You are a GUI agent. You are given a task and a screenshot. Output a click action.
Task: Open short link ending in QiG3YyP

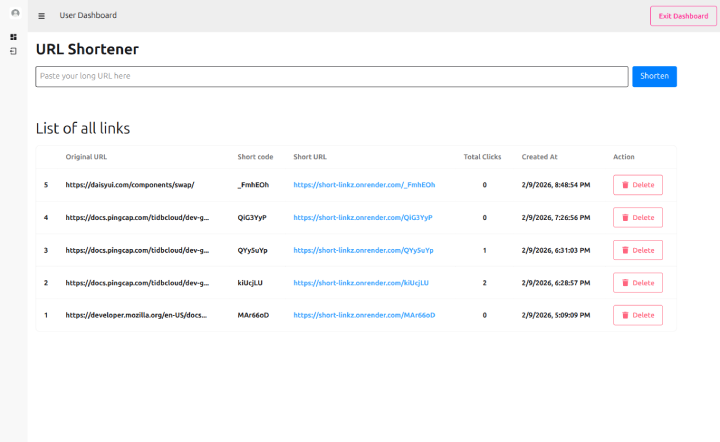click(363, 217)
